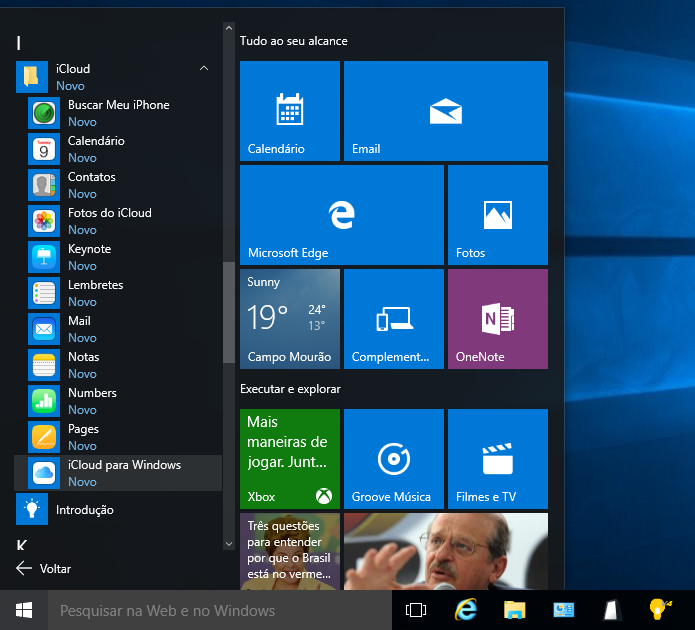Launch the Numbers chart icon
The image size is (695, 630).
coord(44,401)
